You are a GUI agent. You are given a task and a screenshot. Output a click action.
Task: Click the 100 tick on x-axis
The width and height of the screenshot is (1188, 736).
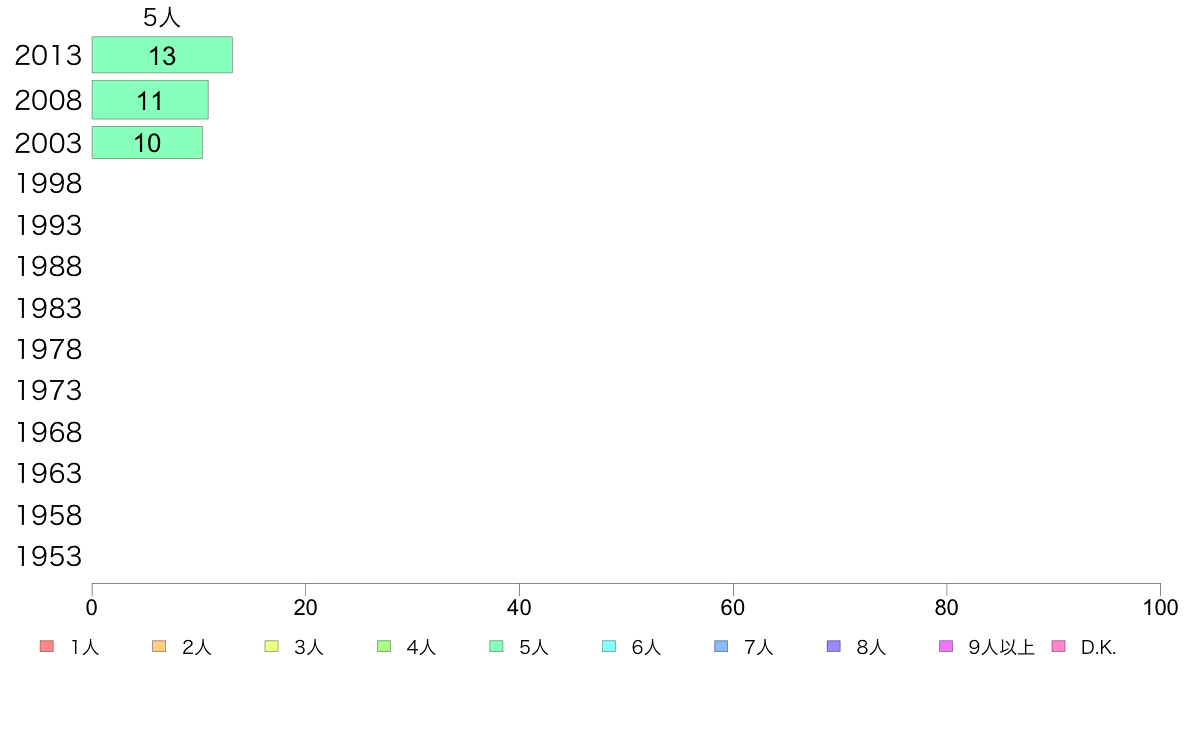[1160, 607]
